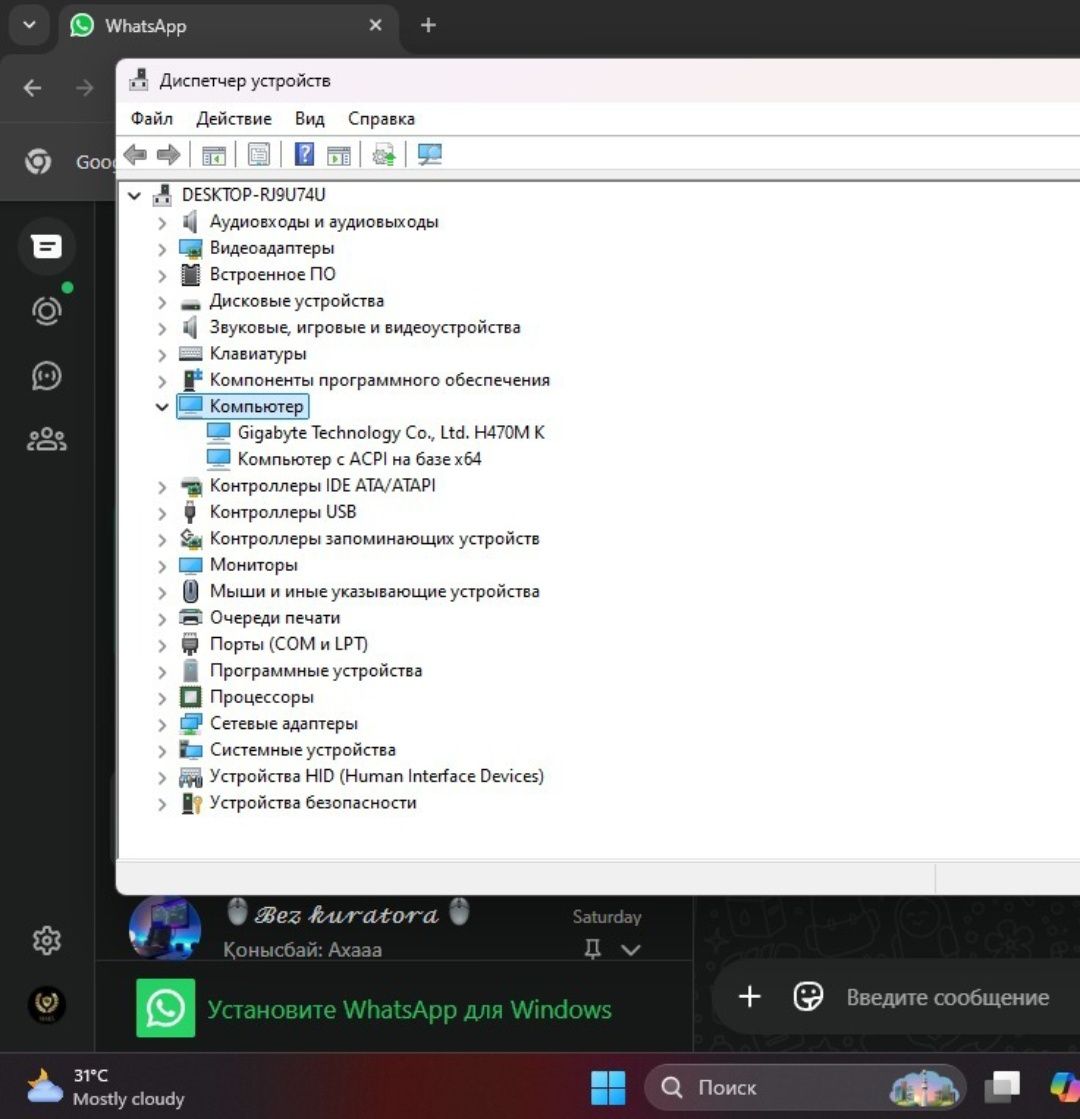This screenshot has height=1119, width=1080.
Task: Click the action pane toolbar icon
Action: 338,155
